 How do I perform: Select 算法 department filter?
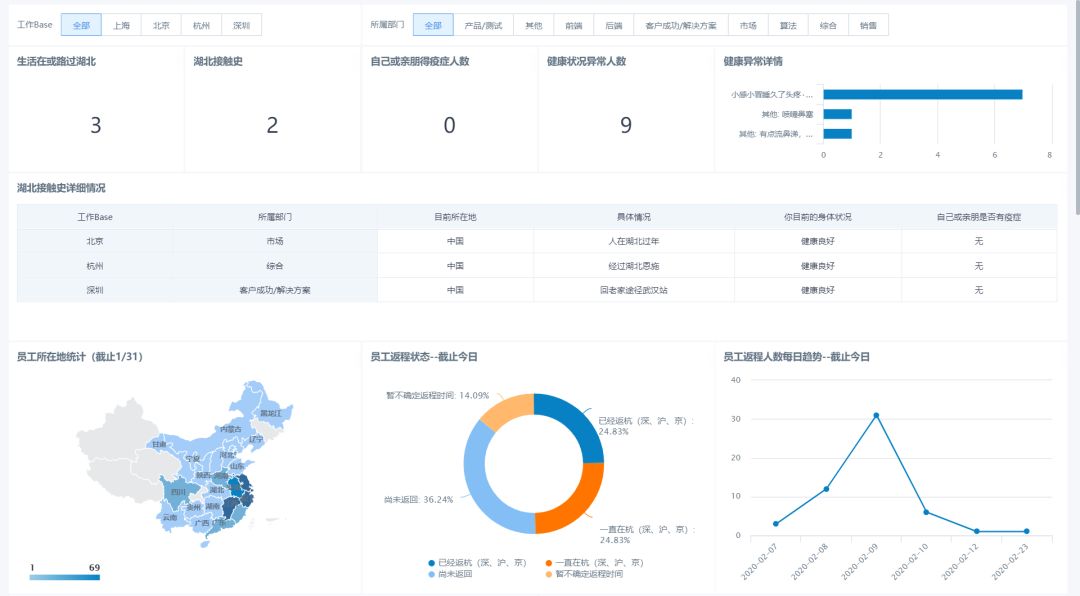[788, 25]
